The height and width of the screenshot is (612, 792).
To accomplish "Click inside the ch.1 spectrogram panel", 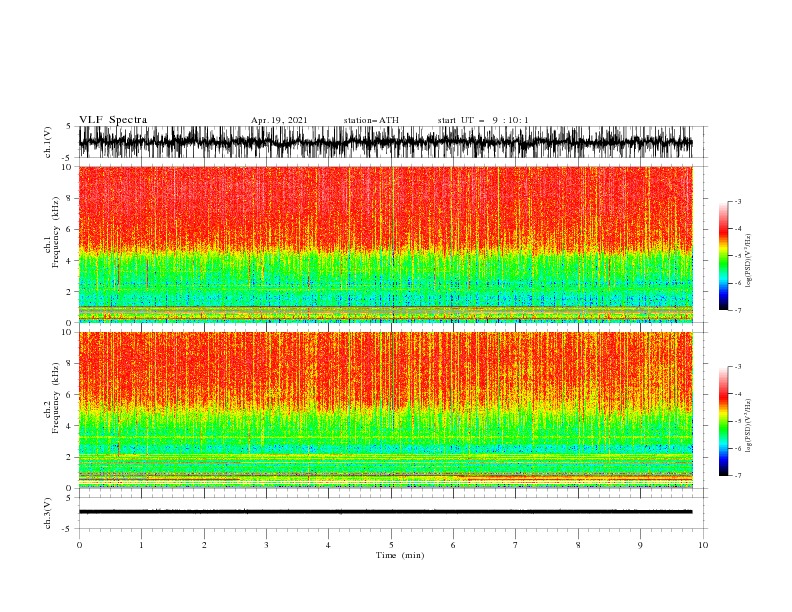I will [x=385, y=244].
